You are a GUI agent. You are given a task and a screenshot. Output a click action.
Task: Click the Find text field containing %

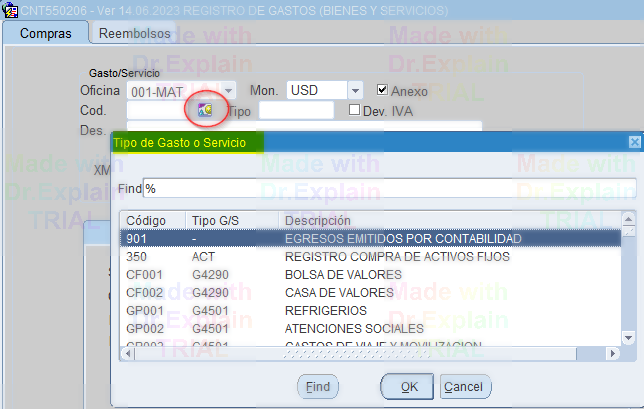pyautogui.click(x=388, y=188)
